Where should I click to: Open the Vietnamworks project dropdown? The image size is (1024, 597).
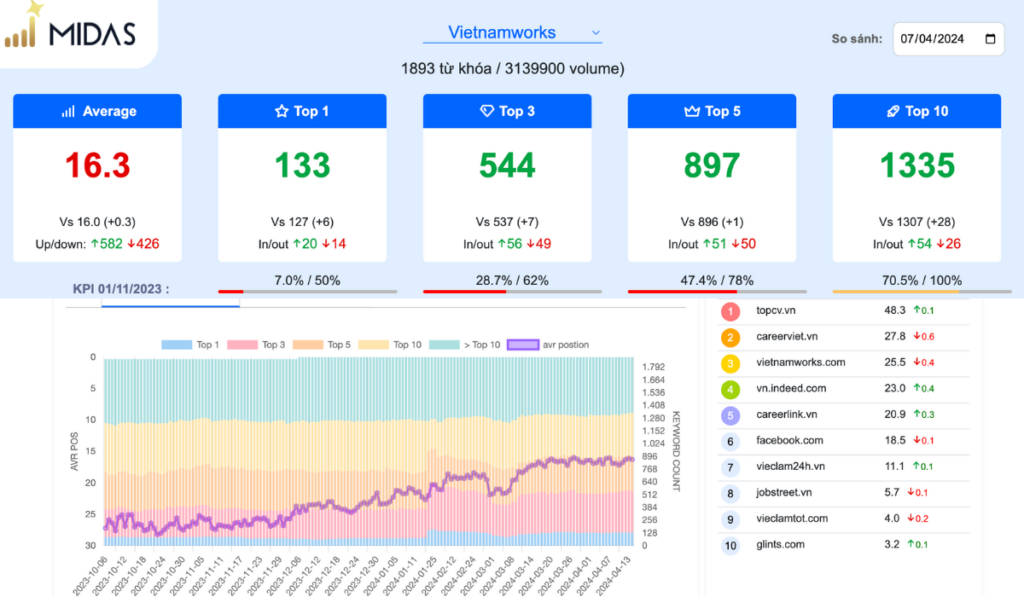coord(512,33)
